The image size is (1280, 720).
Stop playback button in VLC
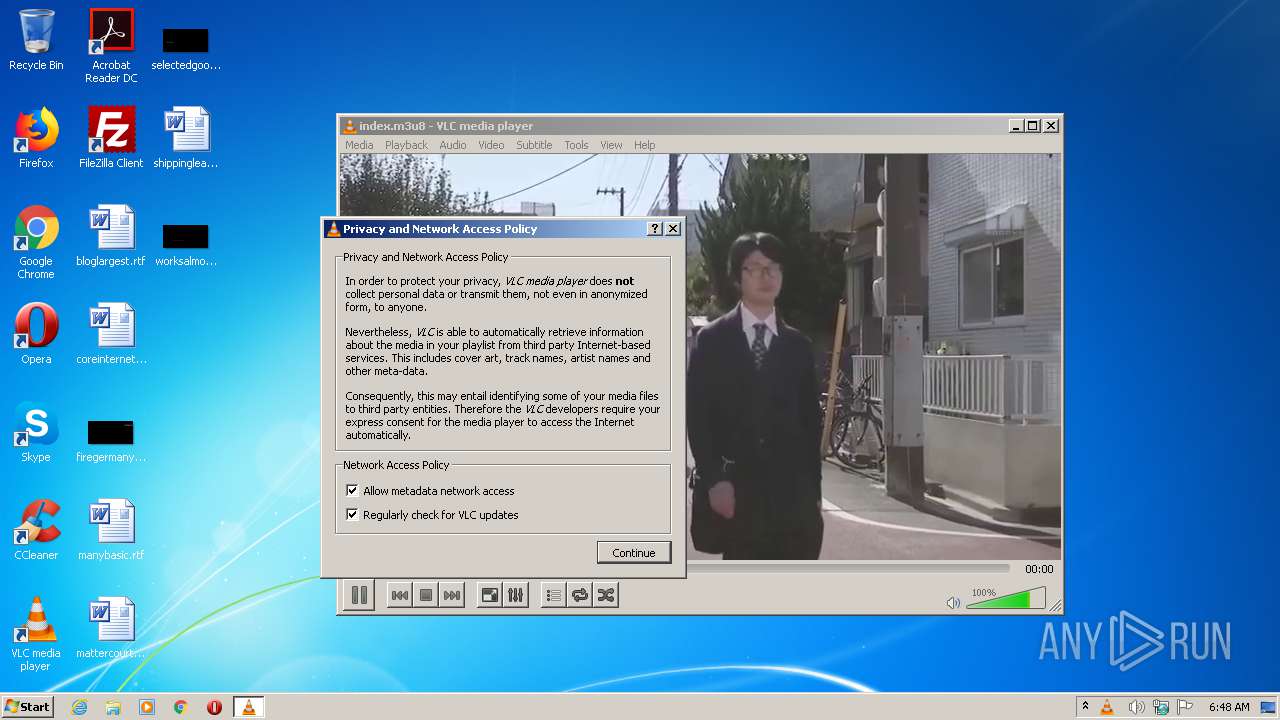click(x=426, y=595)
